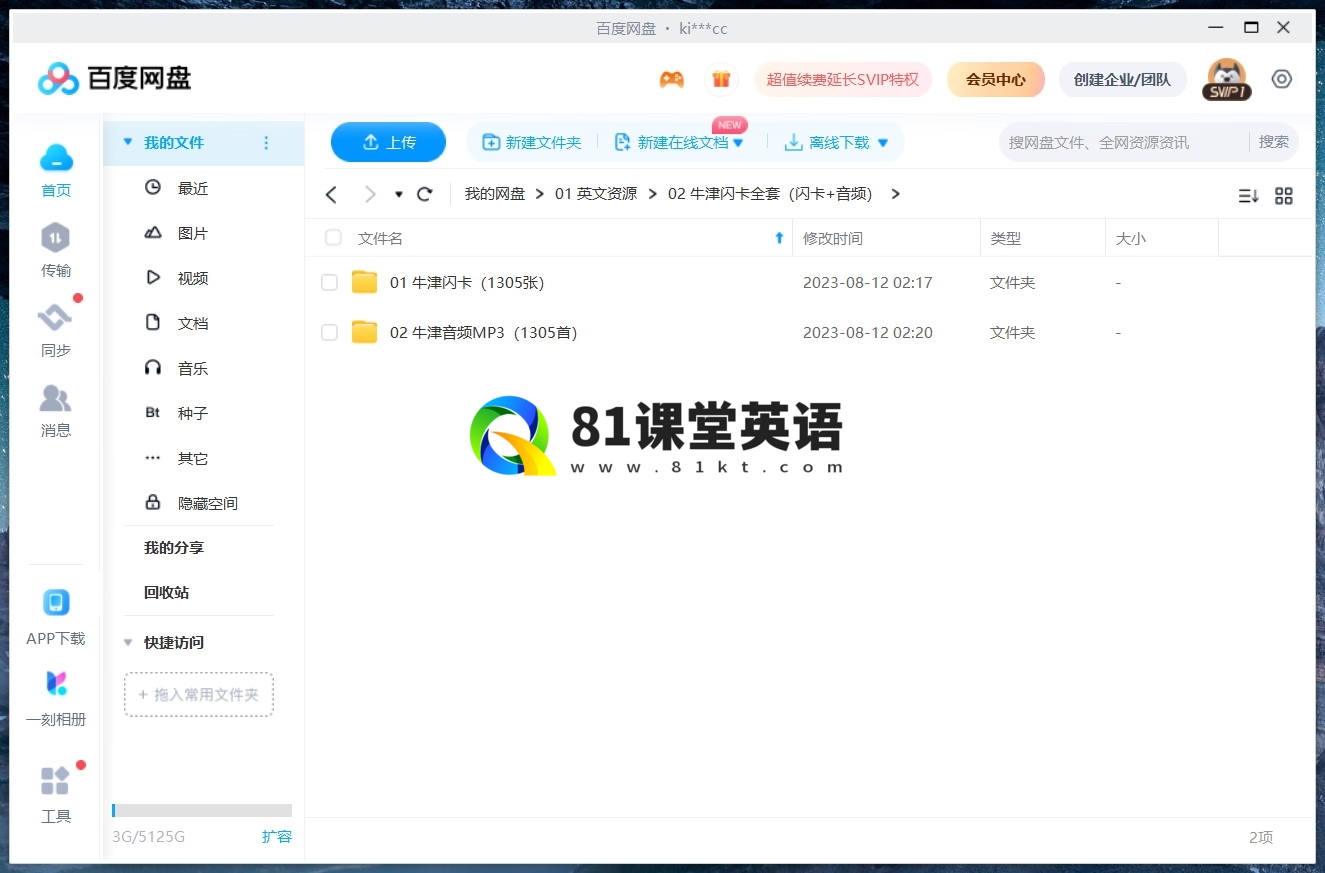Show 其它 other files
Screen dimensions: 1325x873
click(x=193, y=458)
